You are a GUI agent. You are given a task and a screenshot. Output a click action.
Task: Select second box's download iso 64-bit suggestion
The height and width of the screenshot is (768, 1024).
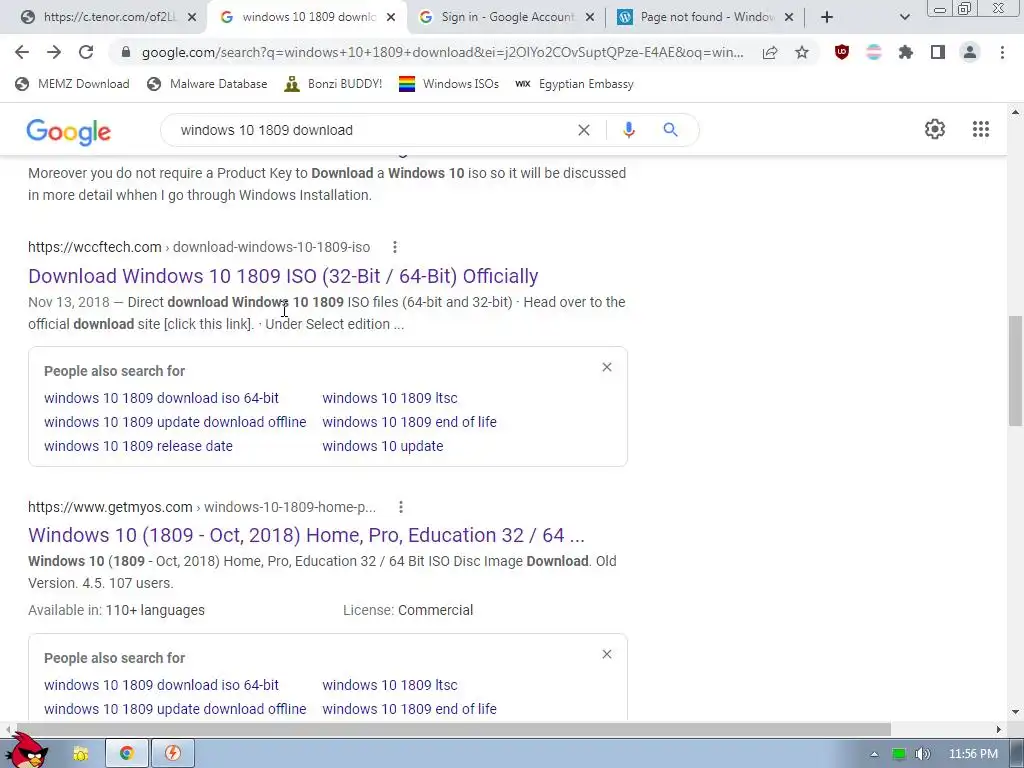[161, 685]
